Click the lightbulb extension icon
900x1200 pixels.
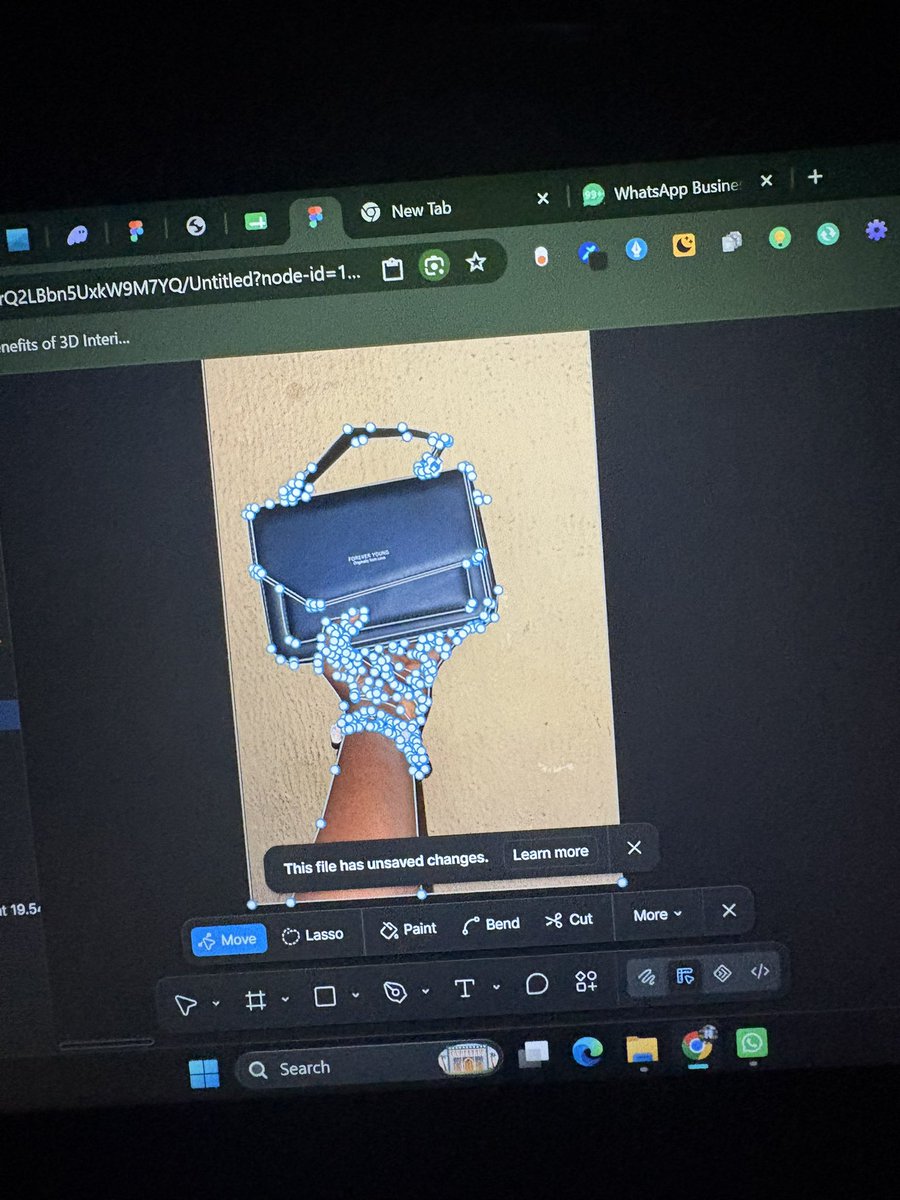[x=780, y=237]
